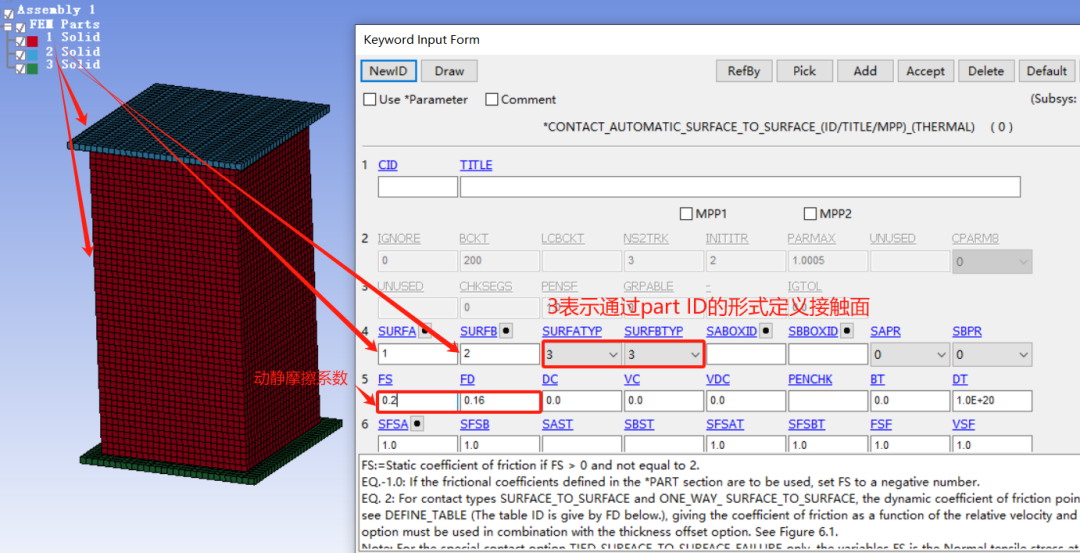Click the dot button beside SFSA
This screenshot has height=553, width=1080.
tap(417, 424)
